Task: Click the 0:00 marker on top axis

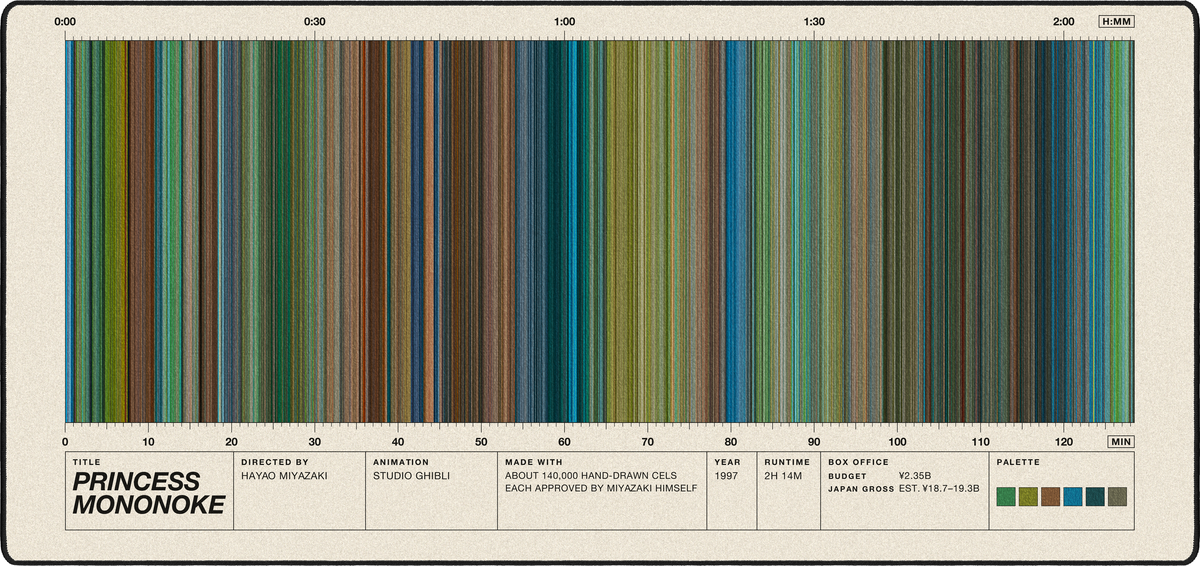Action: pyautogui.click(x=65, y=21)
